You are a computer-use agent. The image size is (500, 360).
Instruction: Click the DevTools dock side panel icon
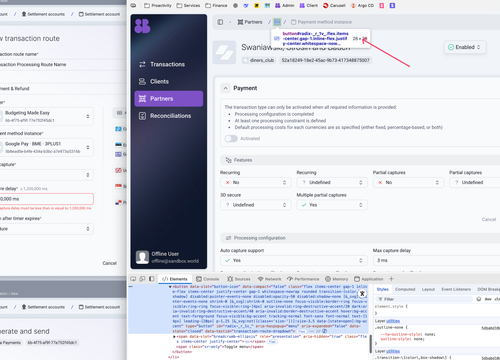pyautogui.click(x=152, y=279)
